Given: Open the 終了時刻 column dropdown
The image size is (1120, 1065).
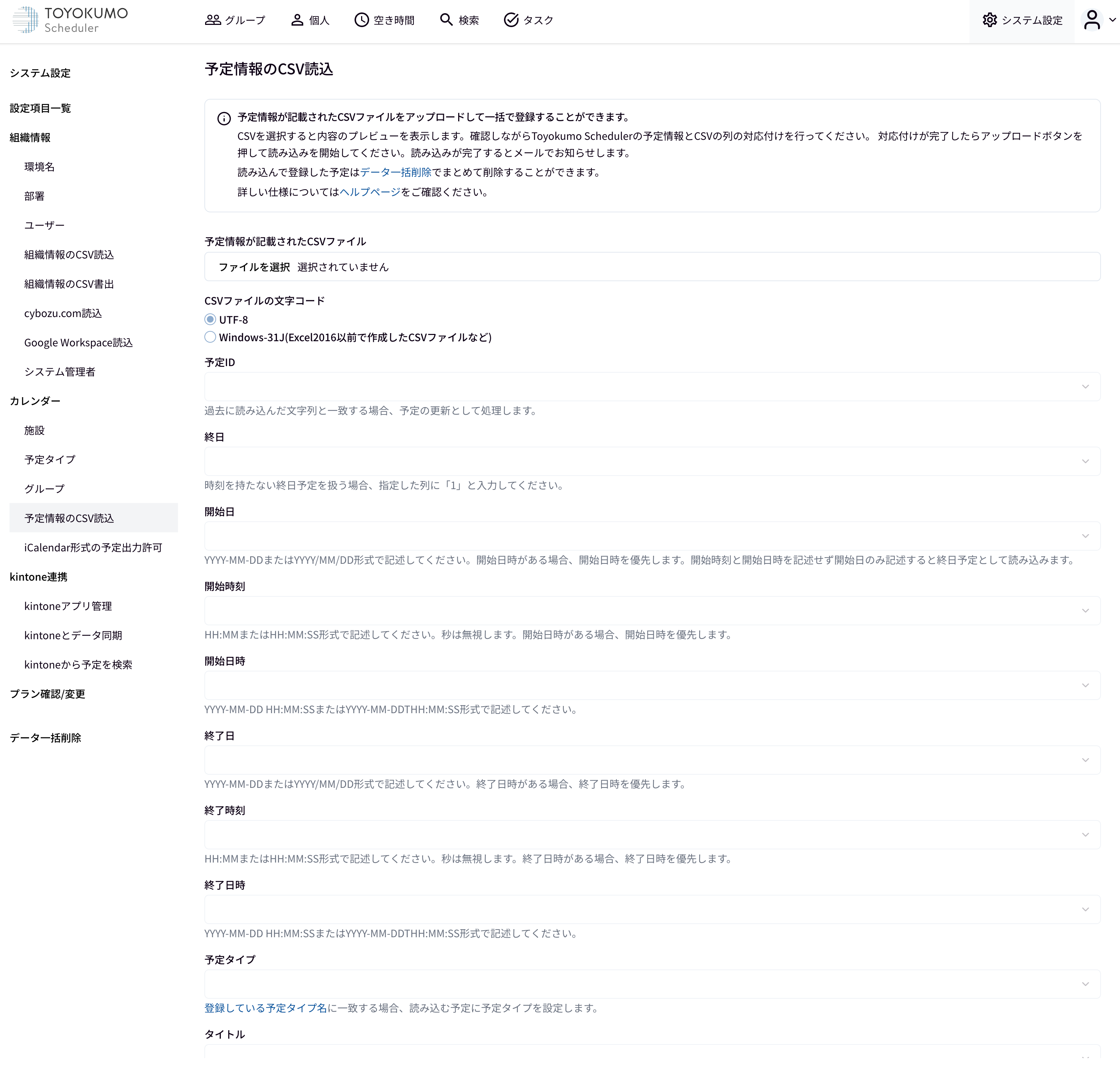Looking at the screenshot, I should (x=652, y=834).
